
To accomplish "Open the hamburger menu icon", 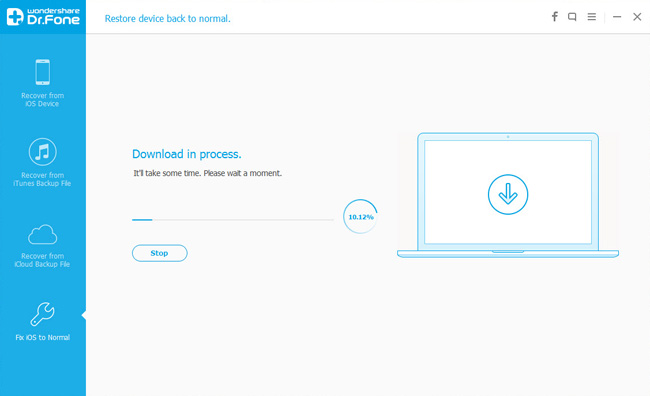I will coord(592,17).
